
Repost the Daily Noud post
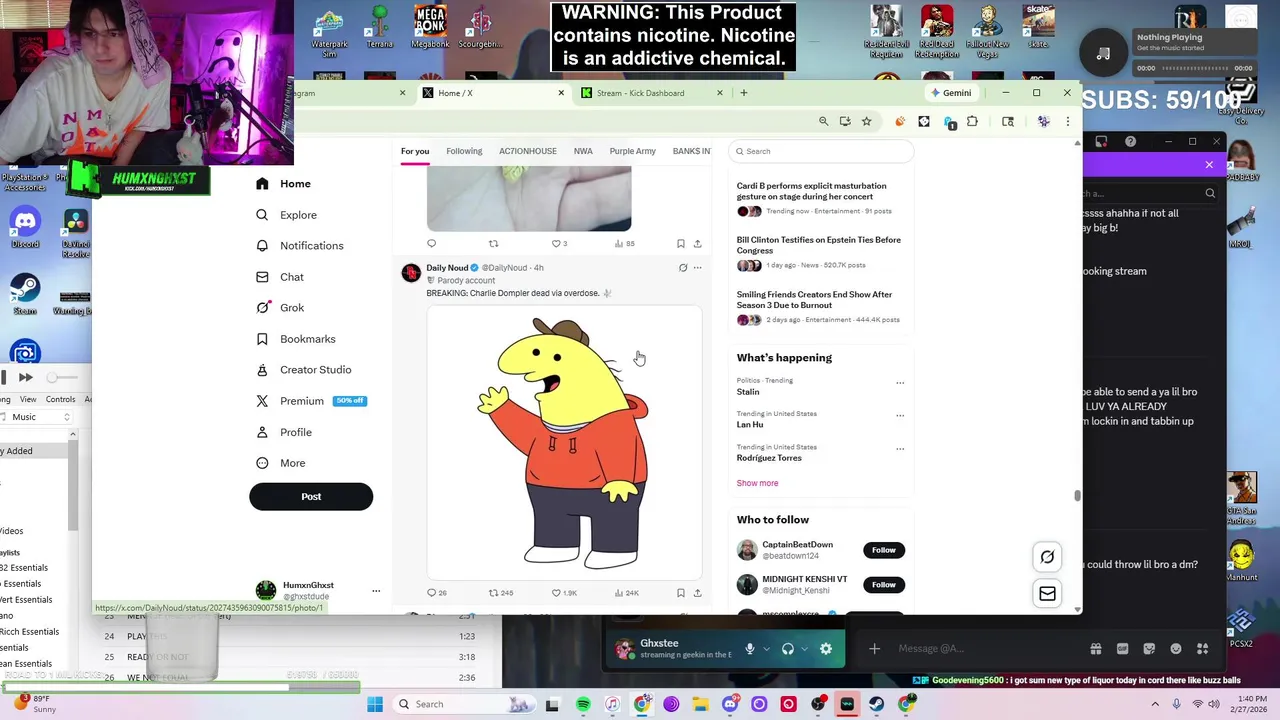[500, 593]
